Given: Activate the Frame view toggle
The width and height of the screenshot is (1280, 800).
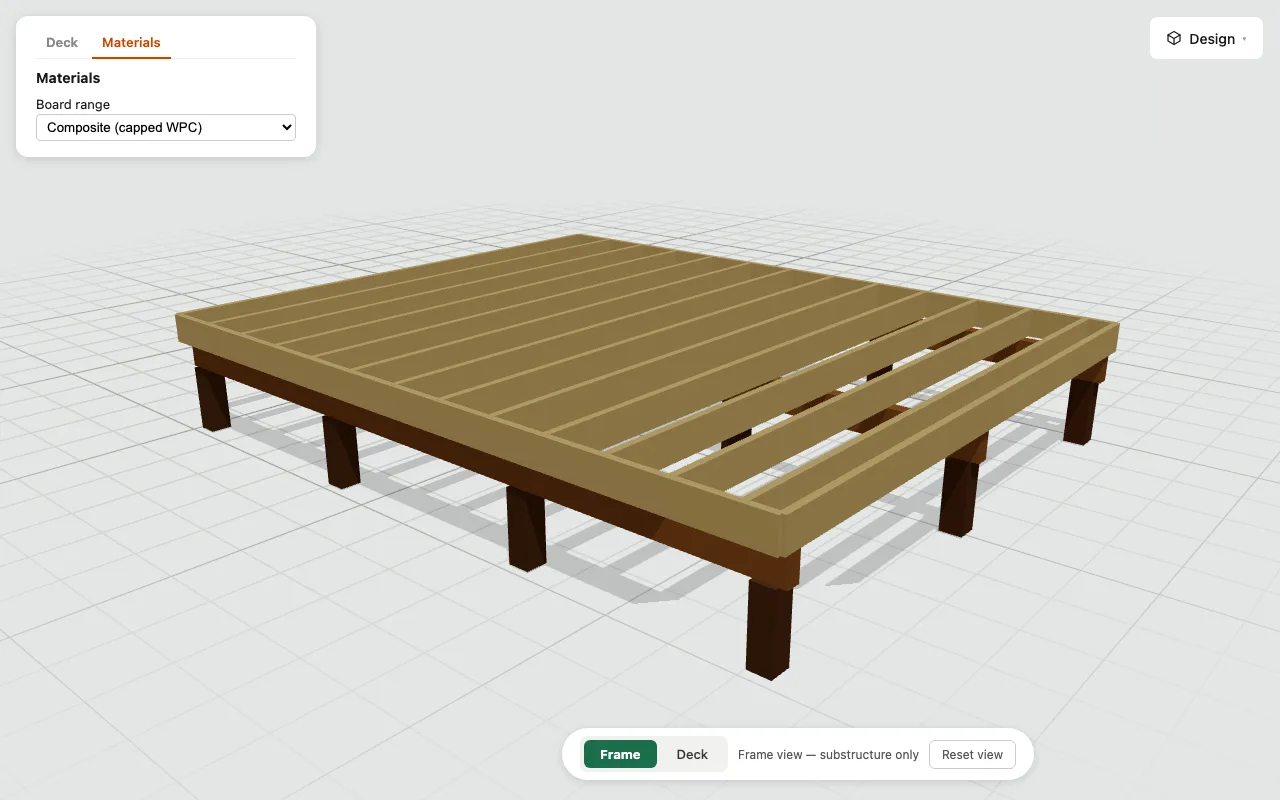Looking at the screenshot, I should point(620,755).
